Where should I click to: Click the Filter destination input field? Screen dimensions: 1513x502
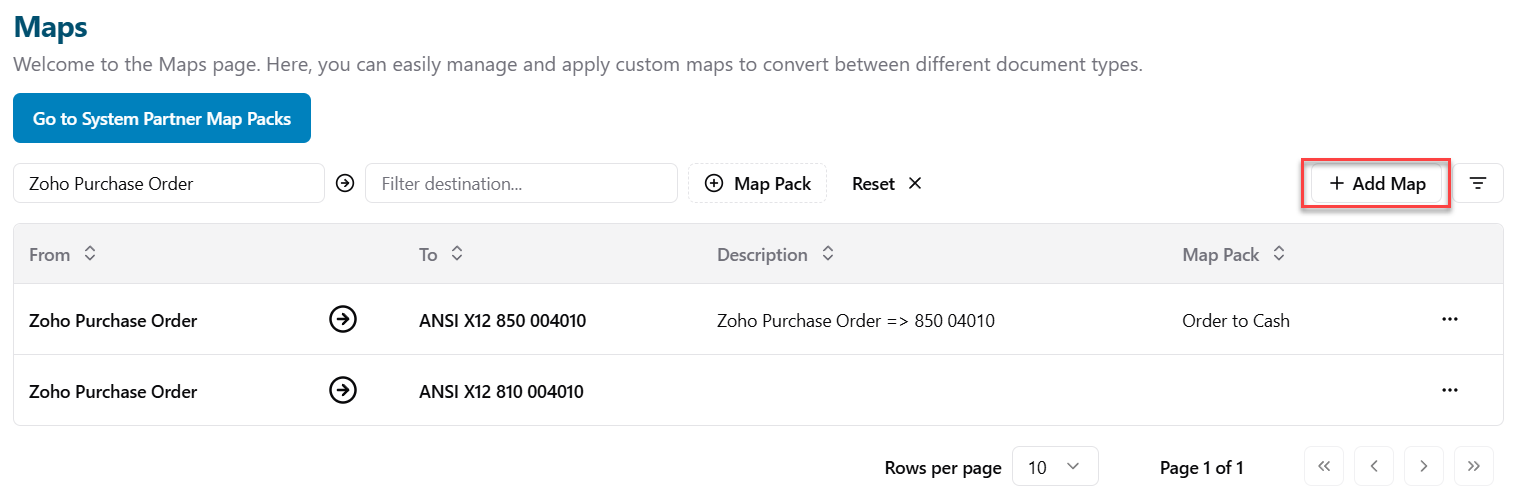[x=521, y=184]
